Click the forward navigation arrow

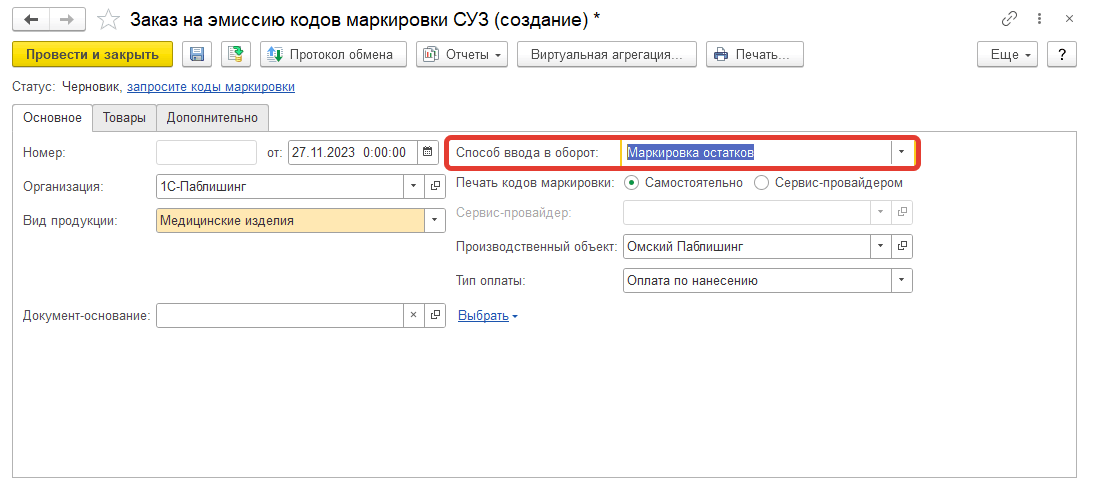[67, 20]
